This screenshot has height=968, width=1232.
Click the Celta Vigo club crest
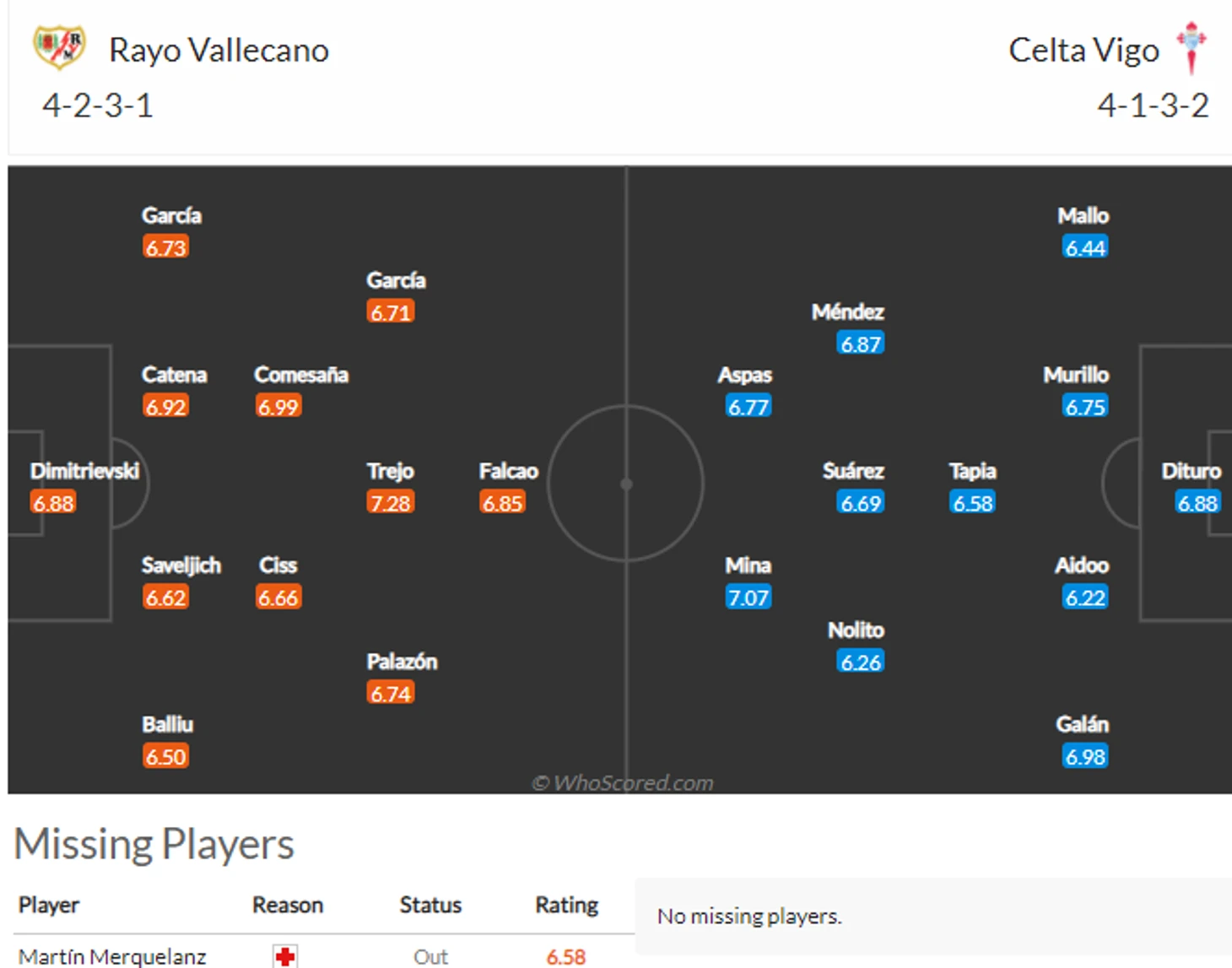(x=1191, y=47)
